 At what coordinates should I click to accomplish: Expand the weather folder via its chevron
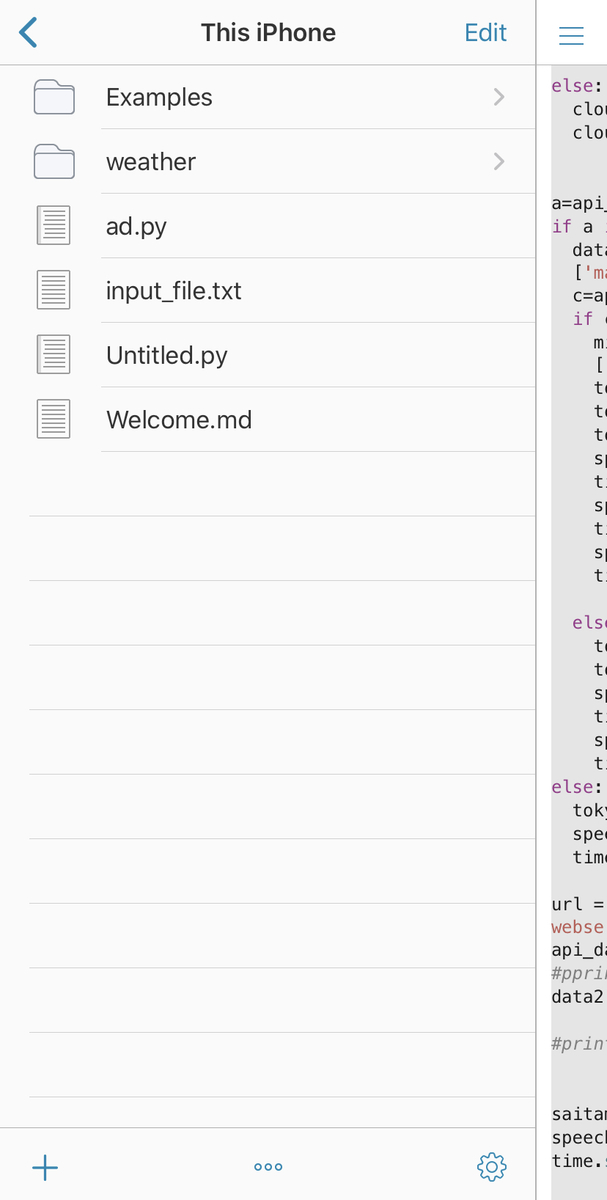point(498,161)
